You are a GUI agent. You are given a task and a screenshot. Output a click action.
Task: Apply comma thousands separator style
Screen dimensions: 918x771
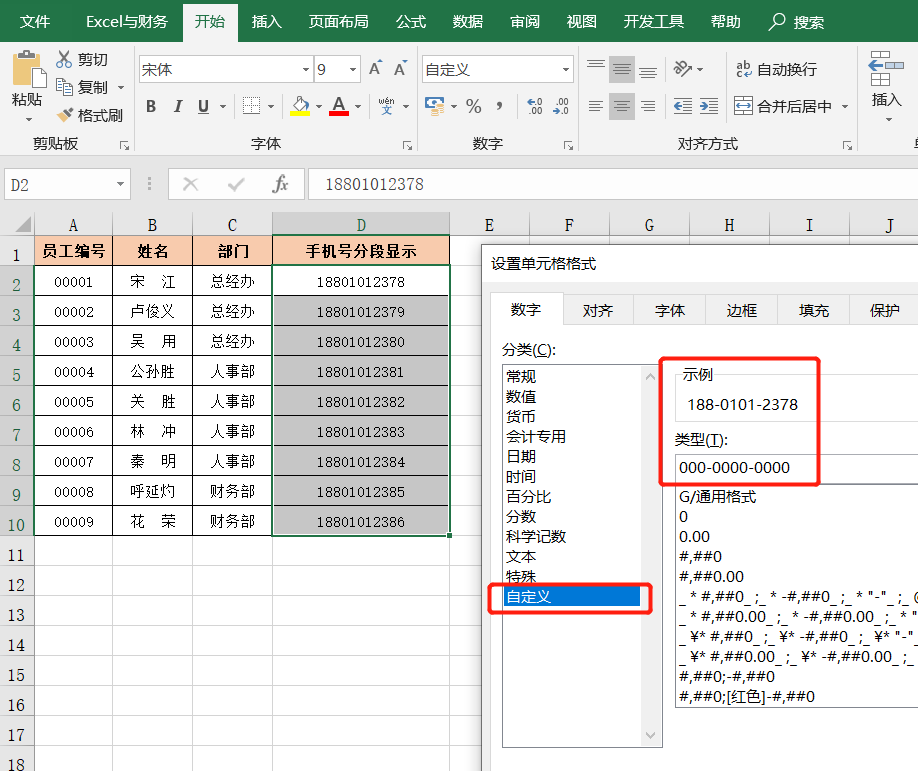(499, 107)
